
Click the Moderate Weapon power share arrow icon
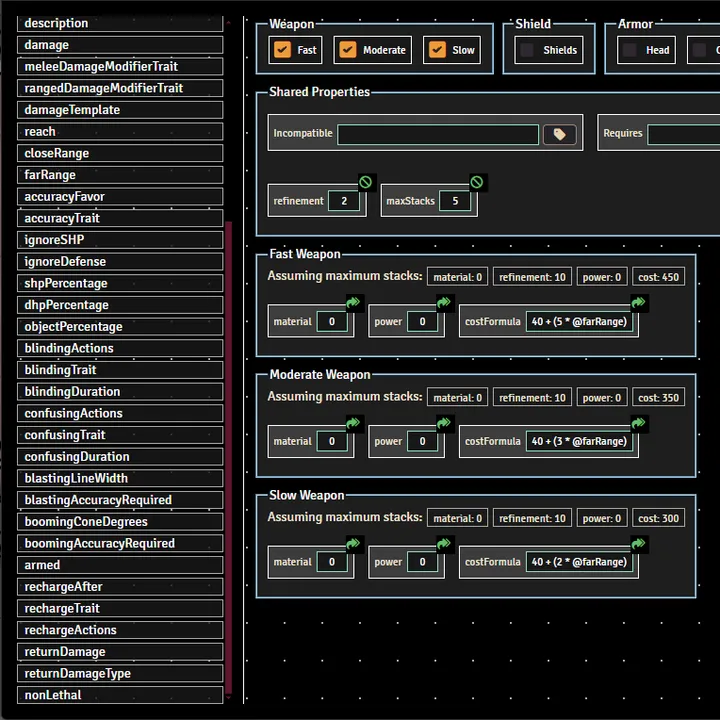[444, 424]
